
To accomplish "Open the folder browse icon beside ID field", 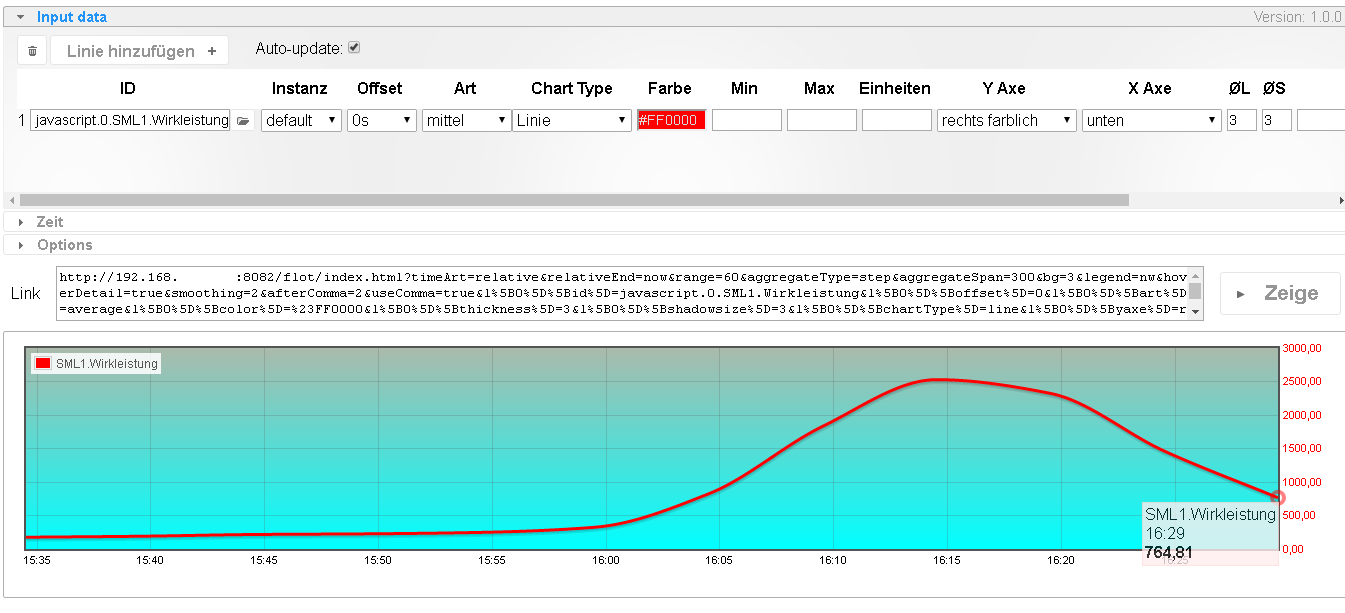I will pyautogui.click(x=243, y=121).
